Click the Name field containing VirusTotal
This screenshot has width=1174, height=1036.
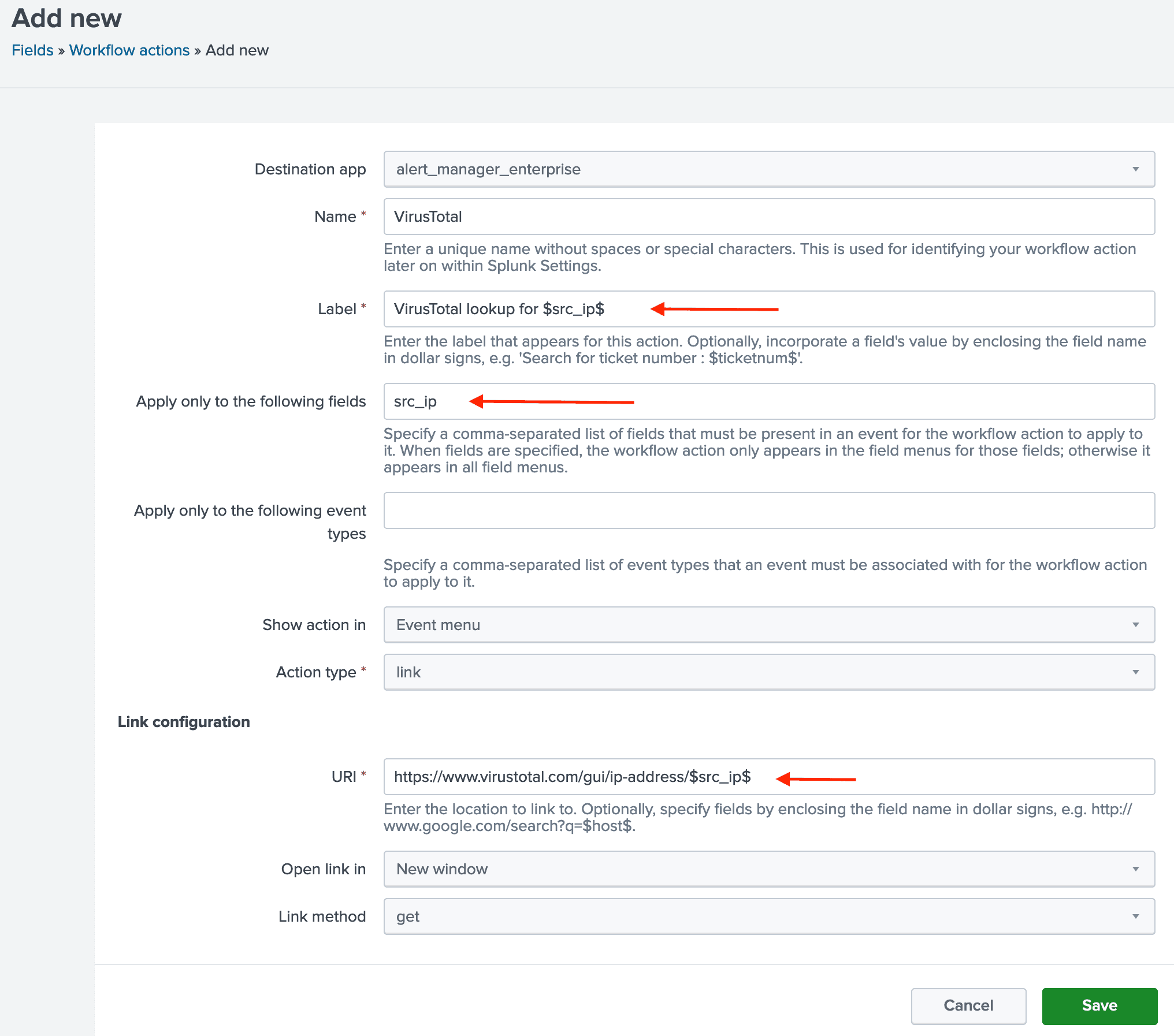[768, 217]
